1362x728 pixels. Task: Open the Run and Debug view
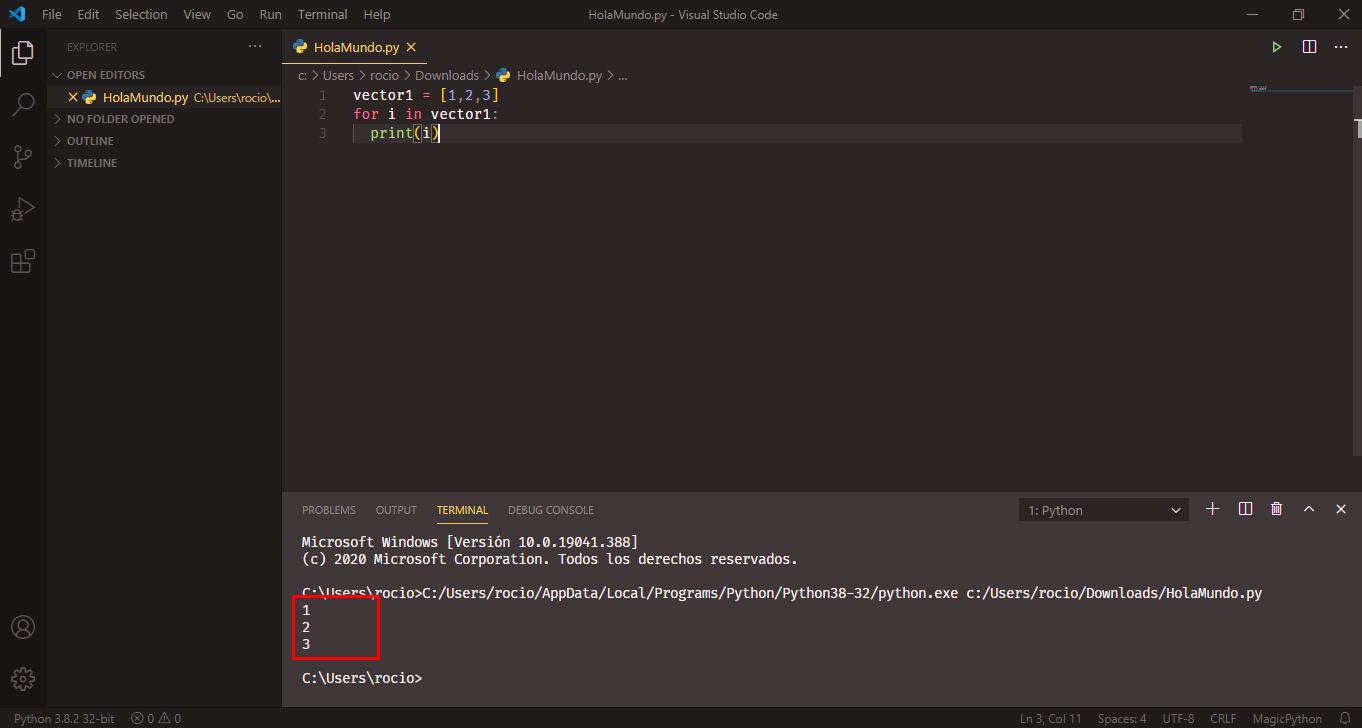(x=22, y=209)
